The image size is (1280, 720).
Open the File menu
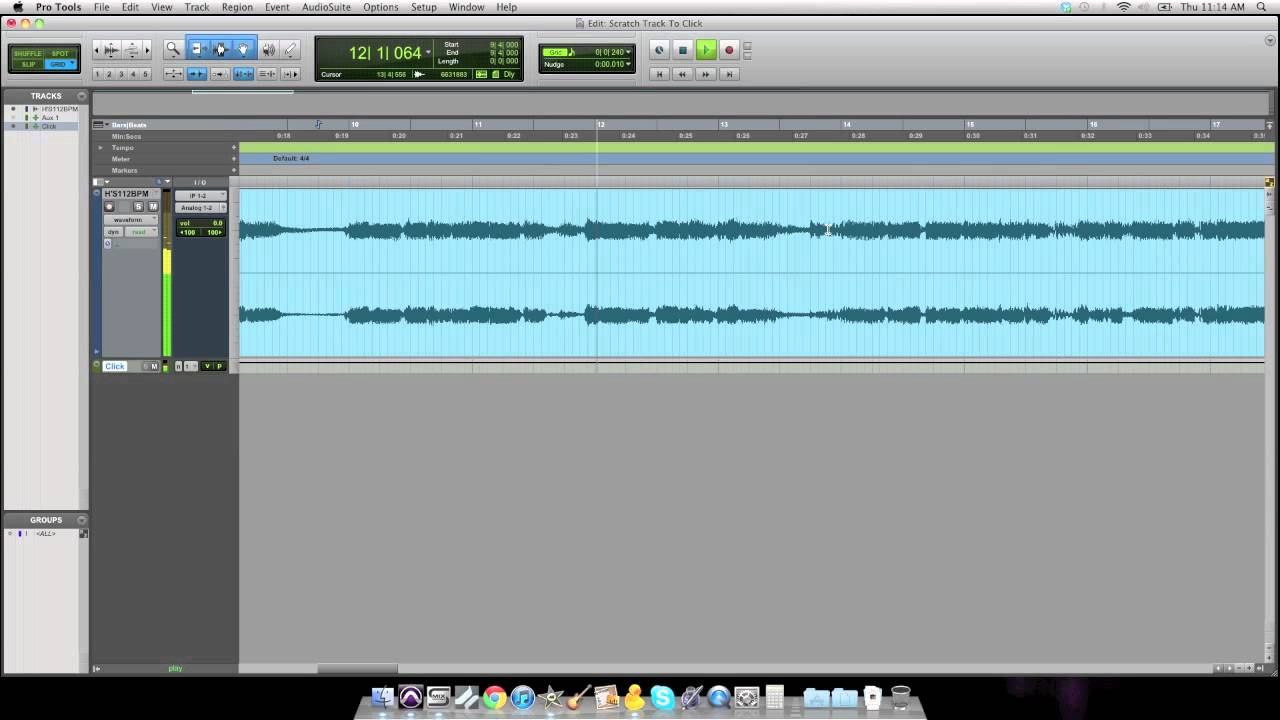click(102, 7)
